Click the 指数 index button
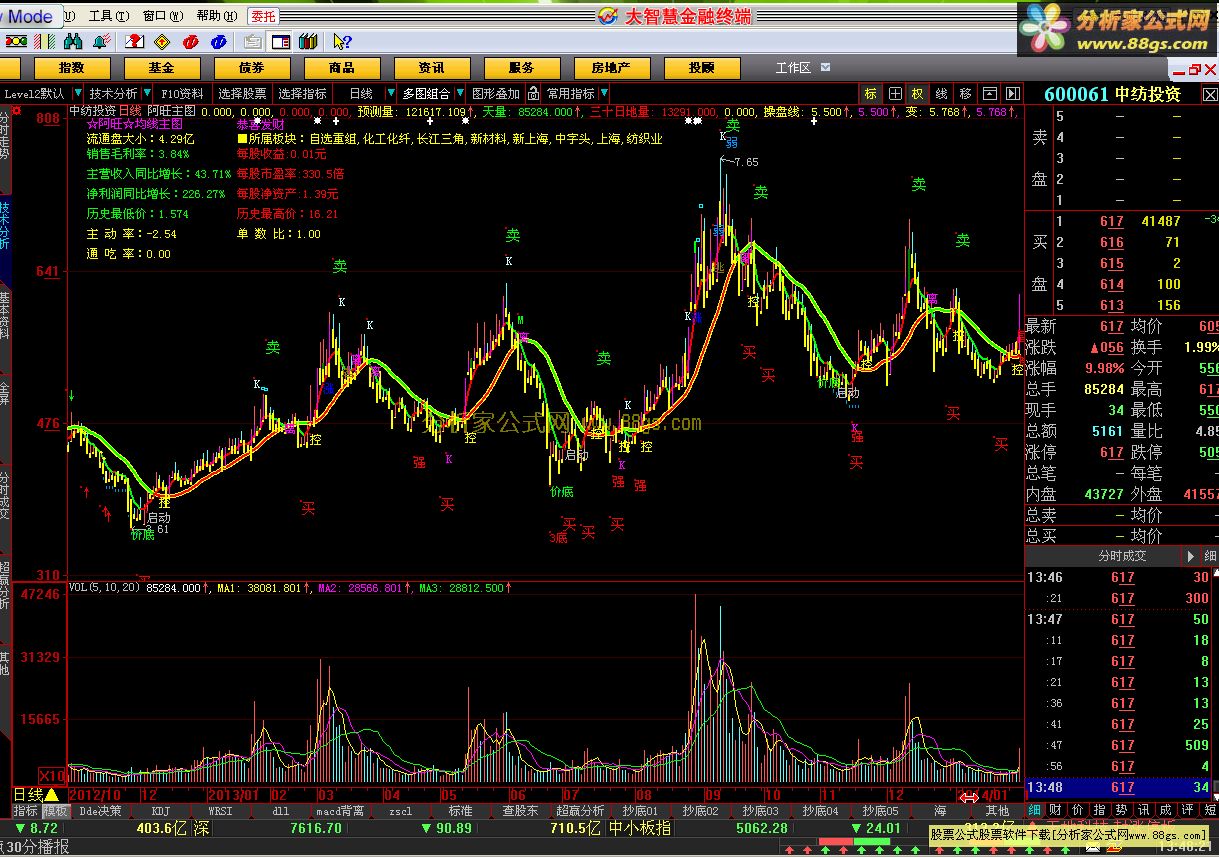 [x=71, y=67]
